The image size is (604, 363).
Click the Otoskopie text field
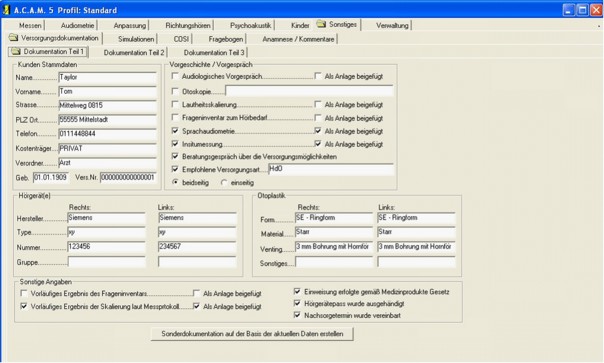(309, 91)
